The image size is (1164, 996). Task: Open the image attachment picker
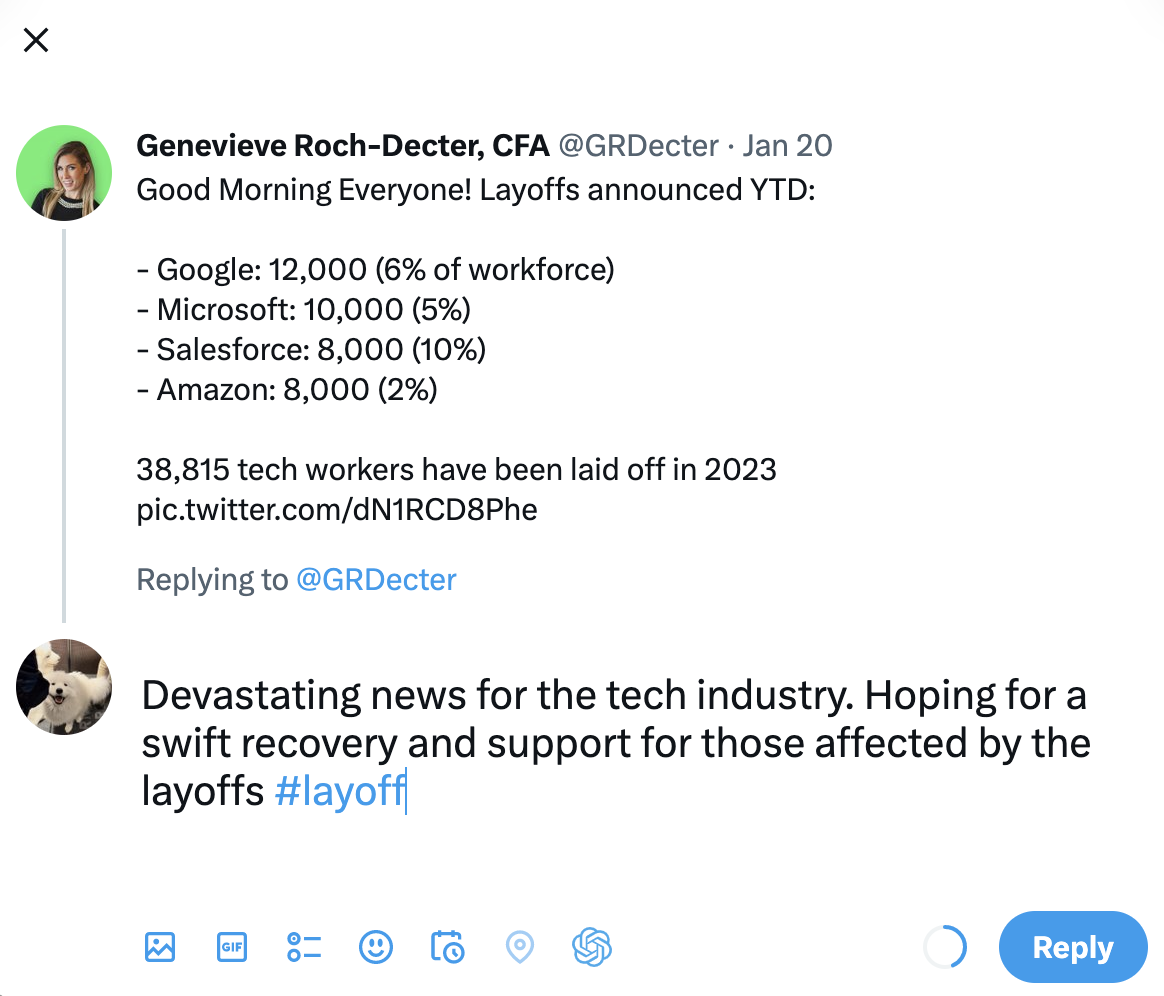coord(159,946)
